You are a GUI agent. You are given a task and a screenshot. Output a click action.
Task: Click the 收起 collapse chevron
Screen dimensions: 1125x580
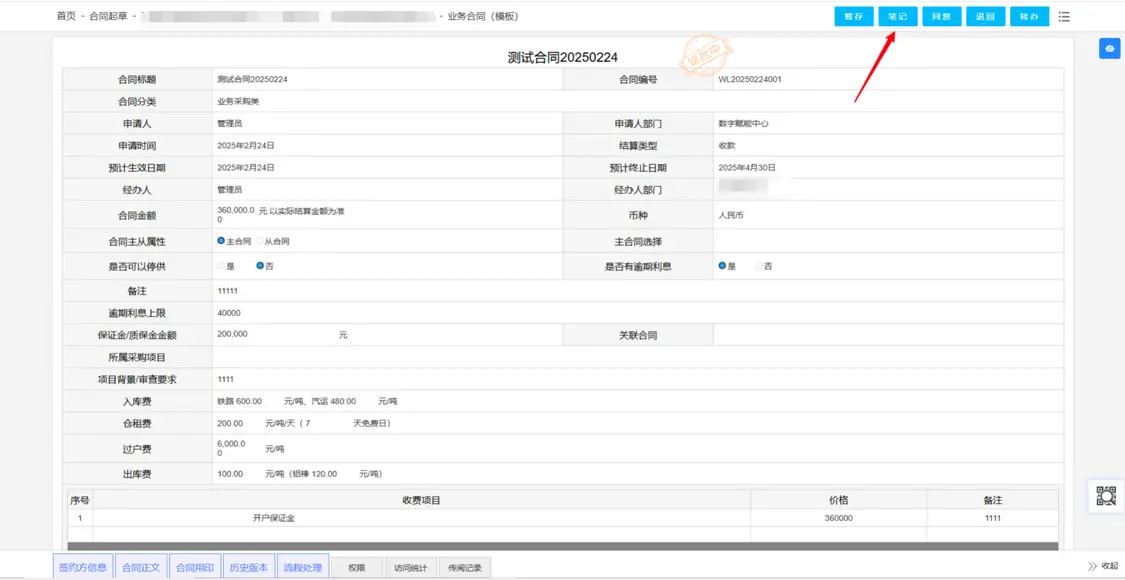click(x=1102, y=566)
